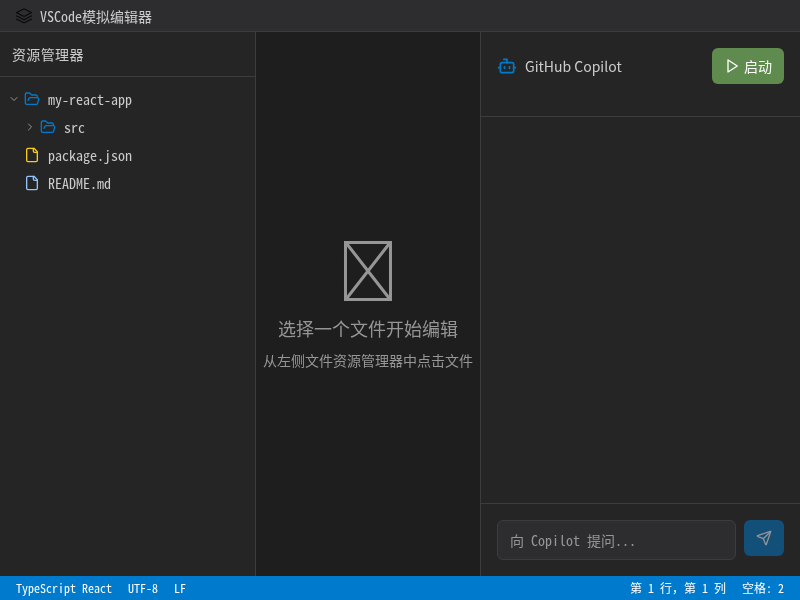Click the 选择一个文件开始编辑 message
The height and width of the screenshot is (600, 800).
[x=368, y=329]
